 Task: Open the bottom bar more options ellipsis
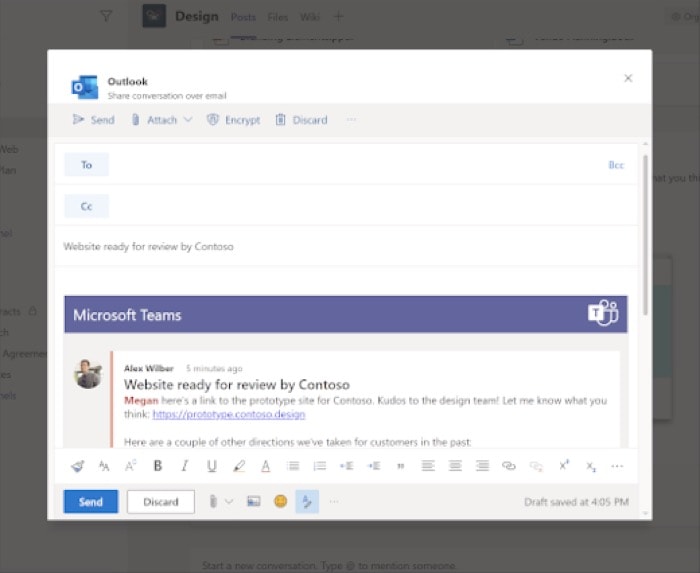point(334,502)
